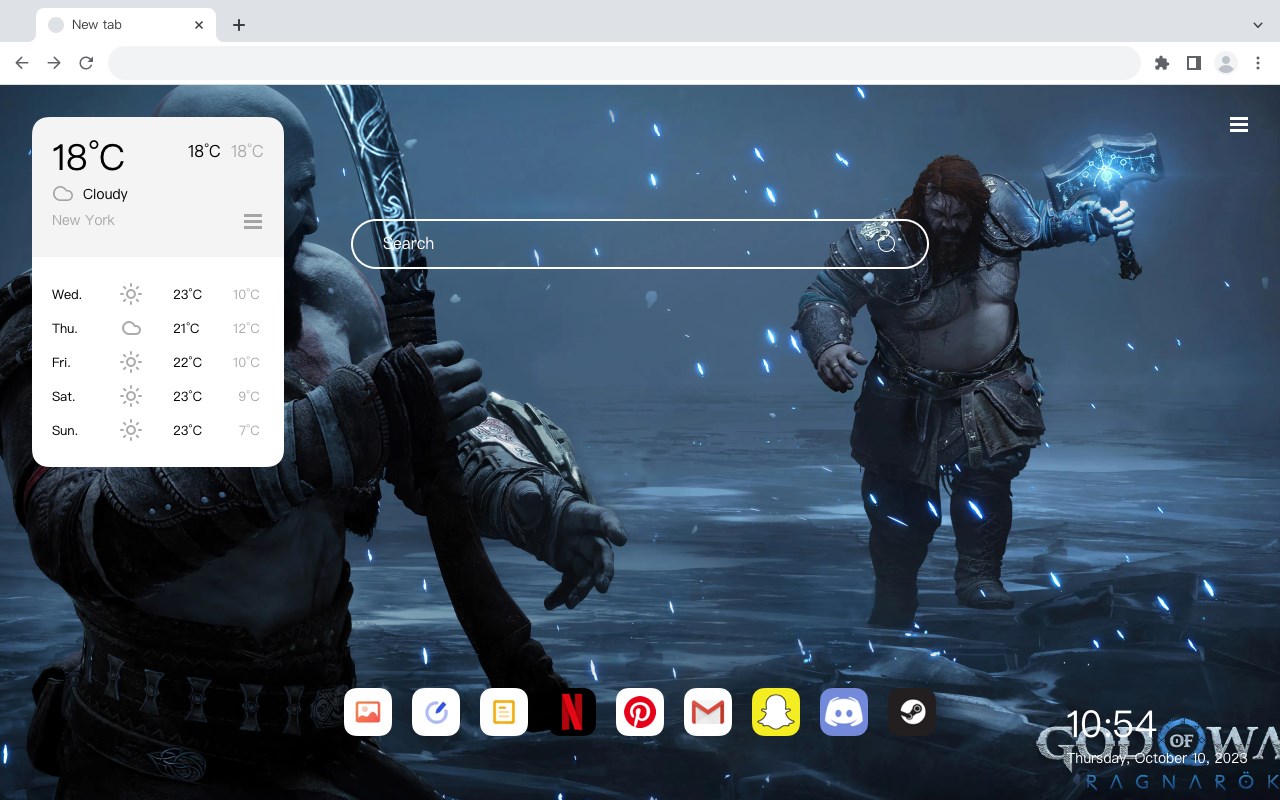Click the sun icon in the Sun. row

pos(131,430)
